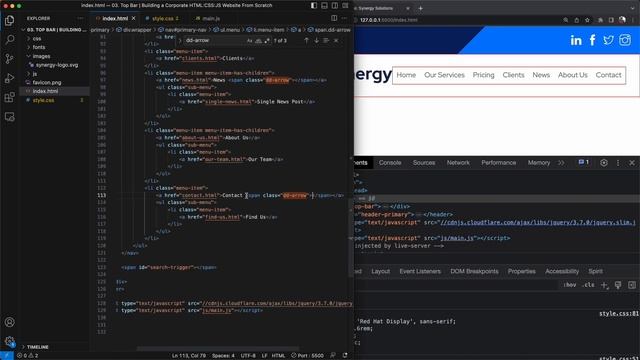The image size is (640, 360).
Task: Click the Explorer more actions ellipsis
Action: (80, 18)
